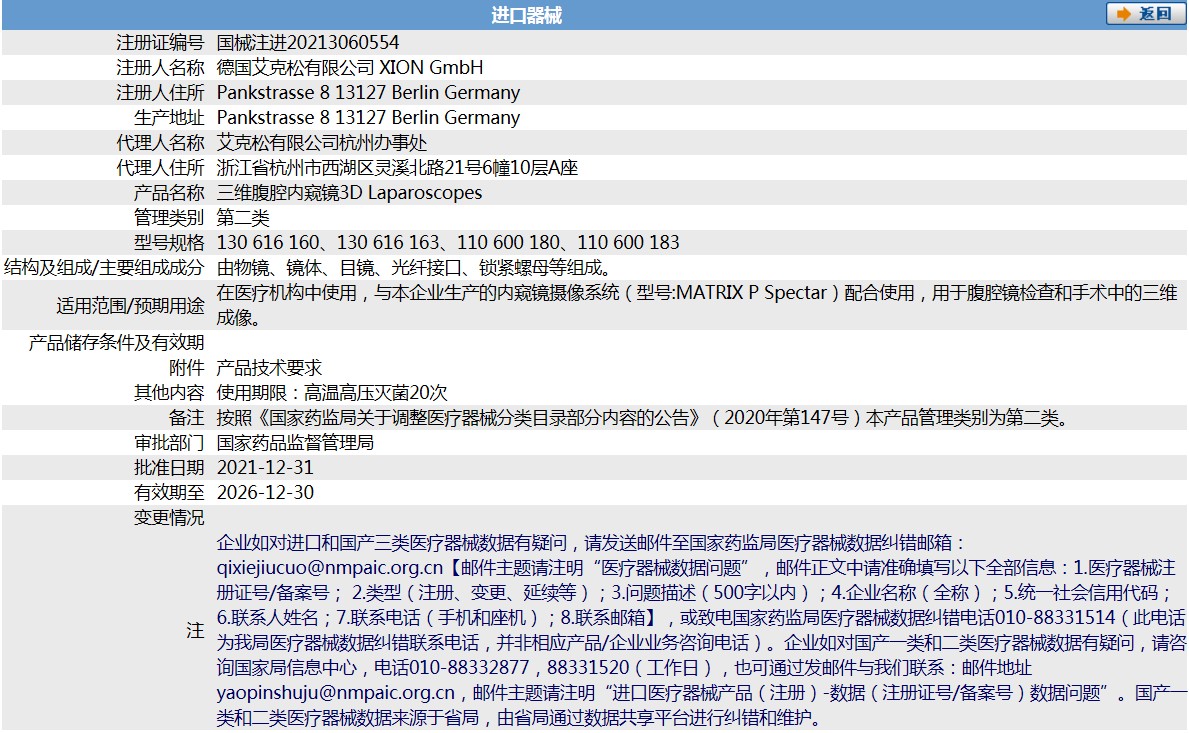Image resolution: width=1189 pixels, height=733 pixels.
Task: Click the 型号规格 label
Action: click(x=169, y=243)
